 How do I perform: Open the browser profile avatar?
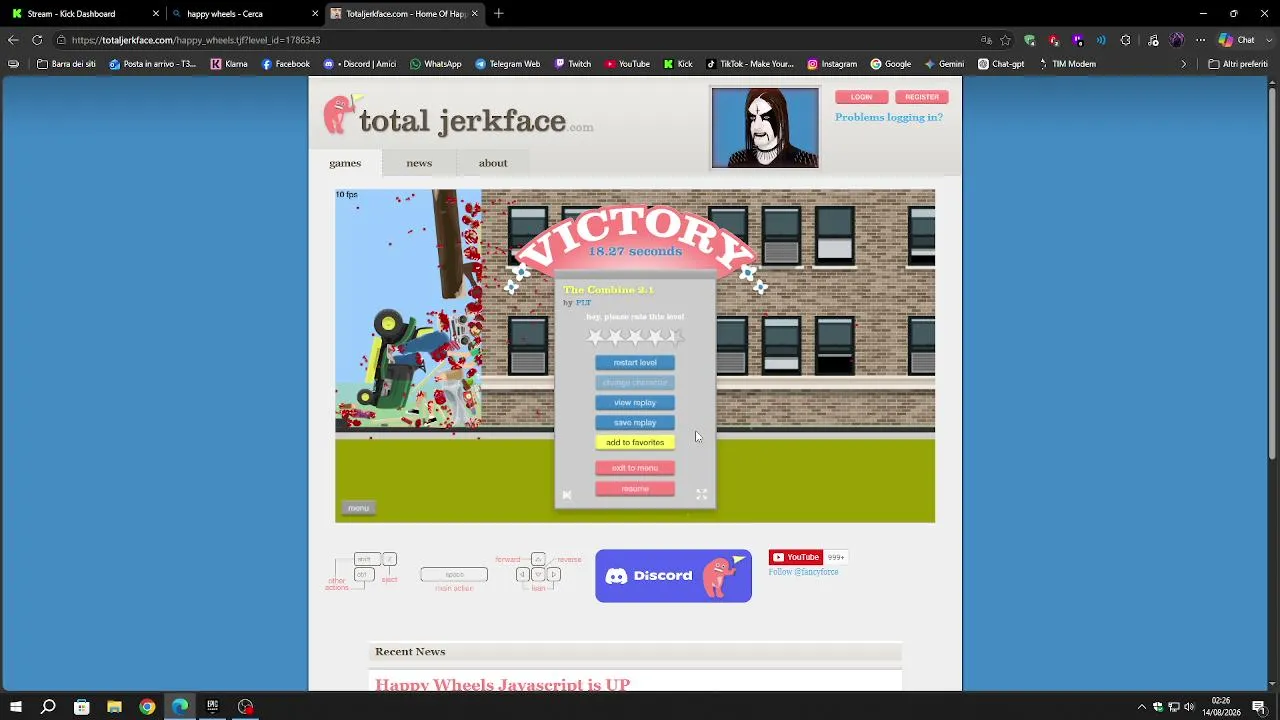pos(1177,40)
